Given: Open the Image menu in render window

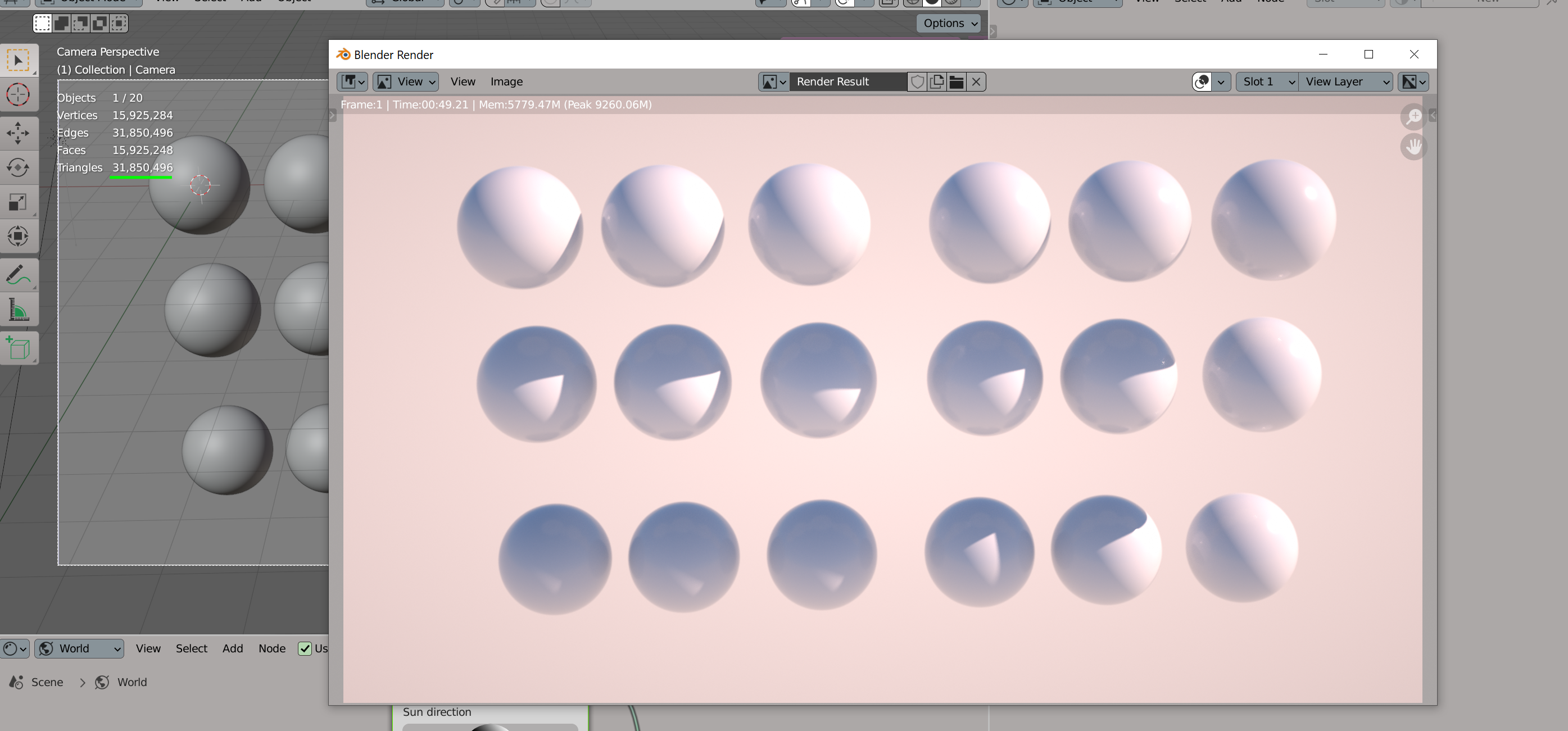Looking at the screenshot, I should 506,81.
